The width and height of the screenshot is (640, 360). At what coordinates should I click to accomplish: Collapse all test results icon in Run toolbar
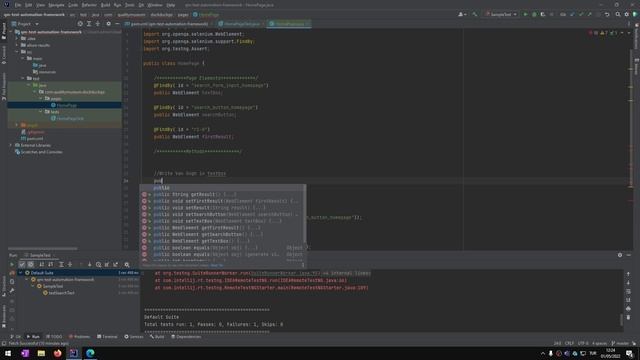click(x=70, y=264)
